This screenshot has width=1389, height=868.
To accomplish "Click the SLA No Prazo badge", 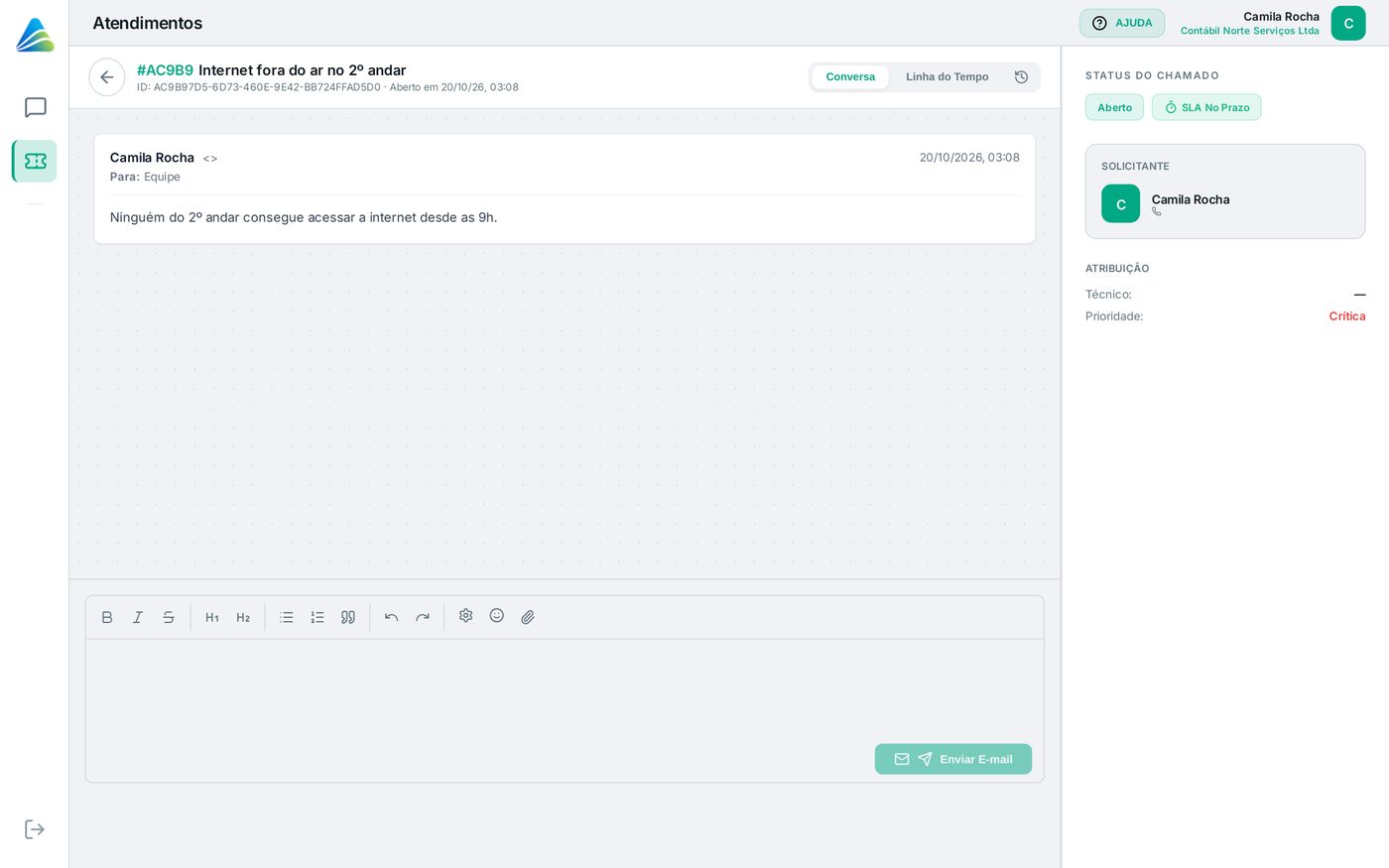I will click(x=1206, y=107).
